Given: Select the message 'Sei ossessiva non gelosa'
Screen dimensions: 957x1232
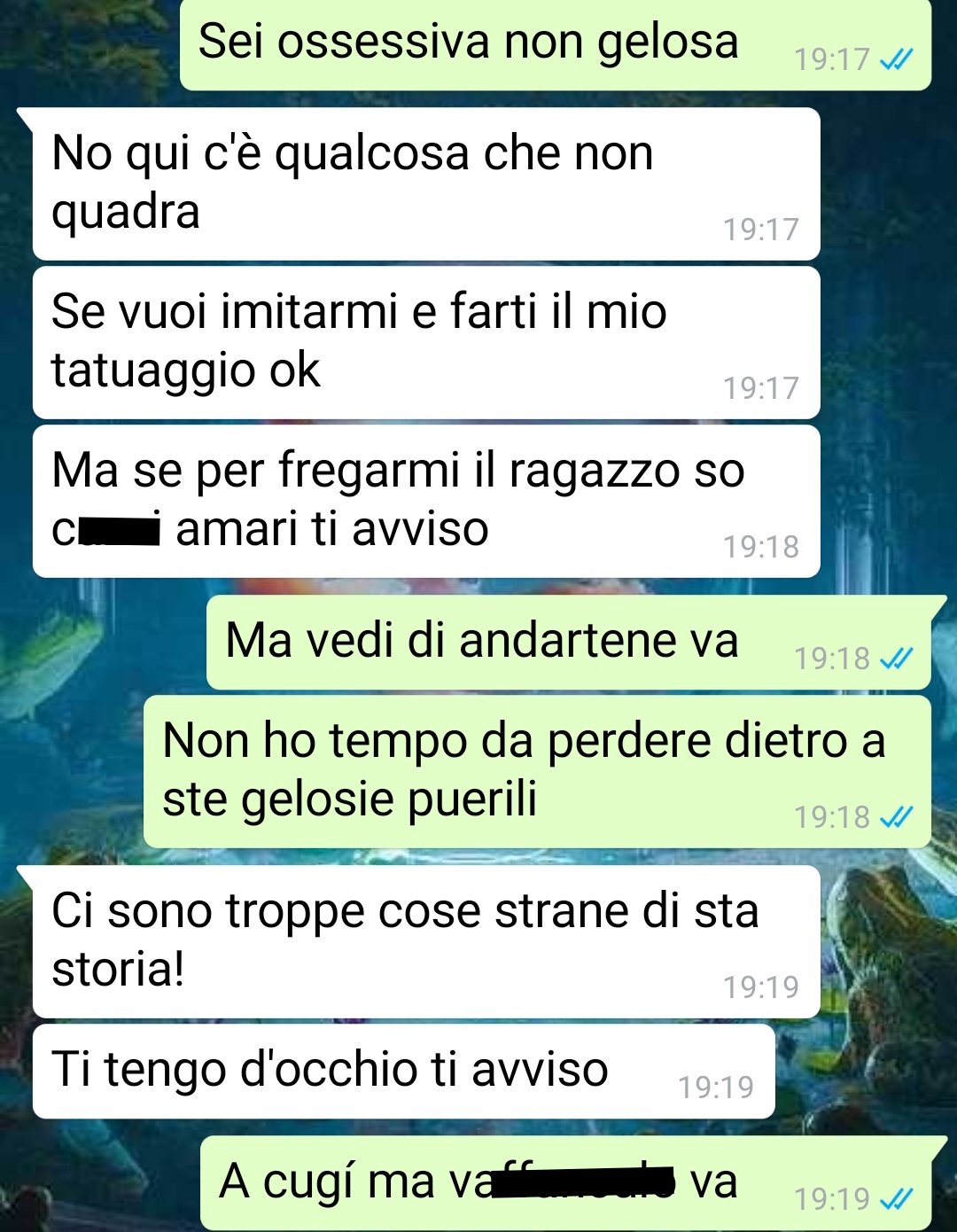Looking at the screenshot, I should [556, 44].
